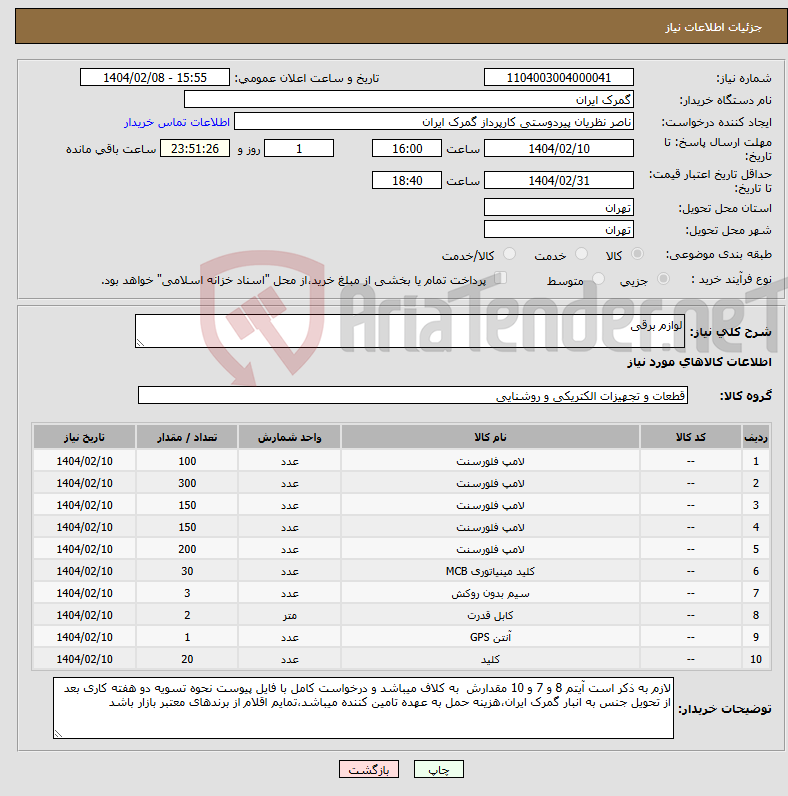Click the validity time field 18:40

pos(407,180)
